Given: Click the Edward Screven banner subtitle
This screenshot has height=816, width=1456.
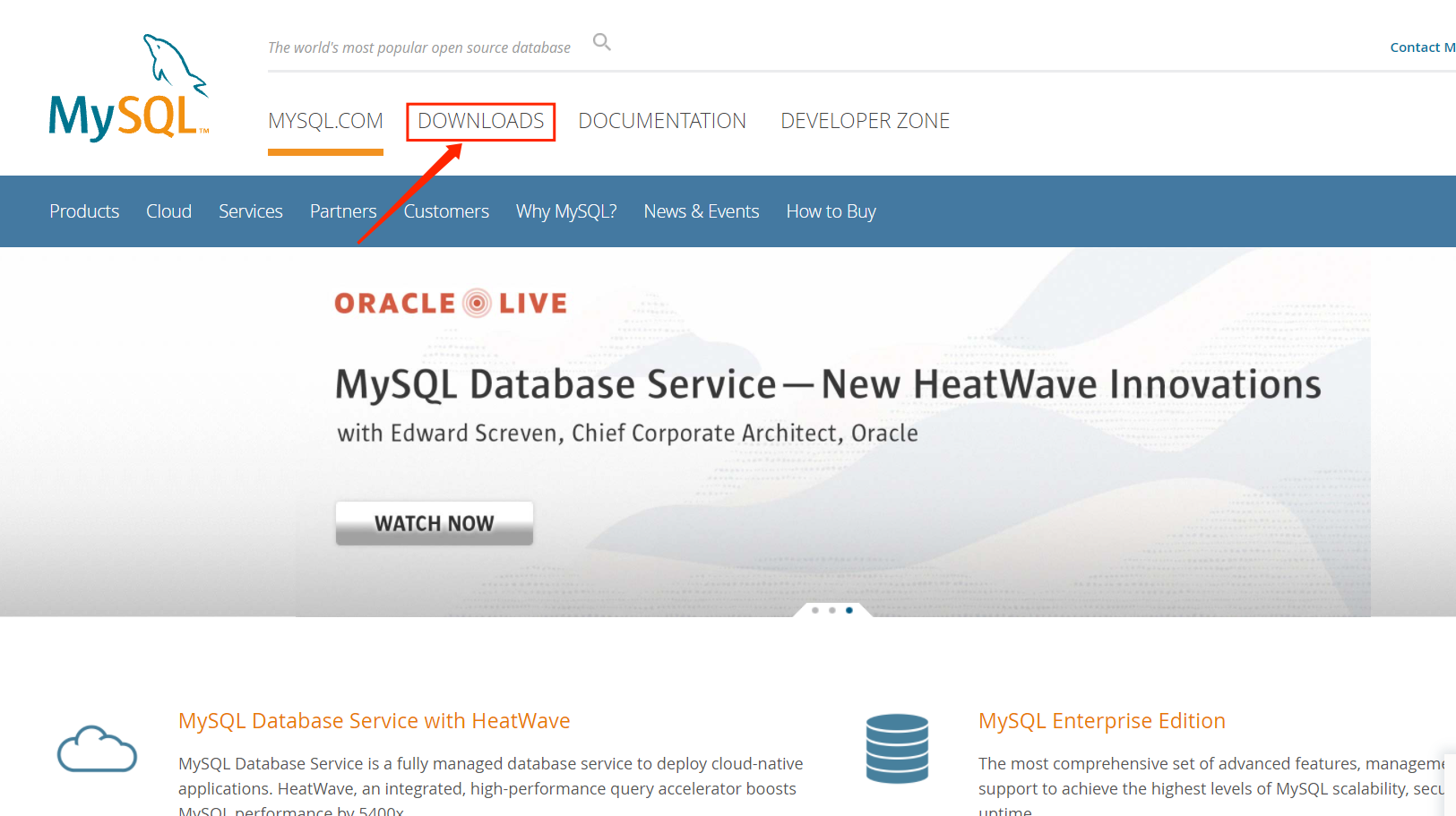Looking at the screenshot, I should 627,434.
